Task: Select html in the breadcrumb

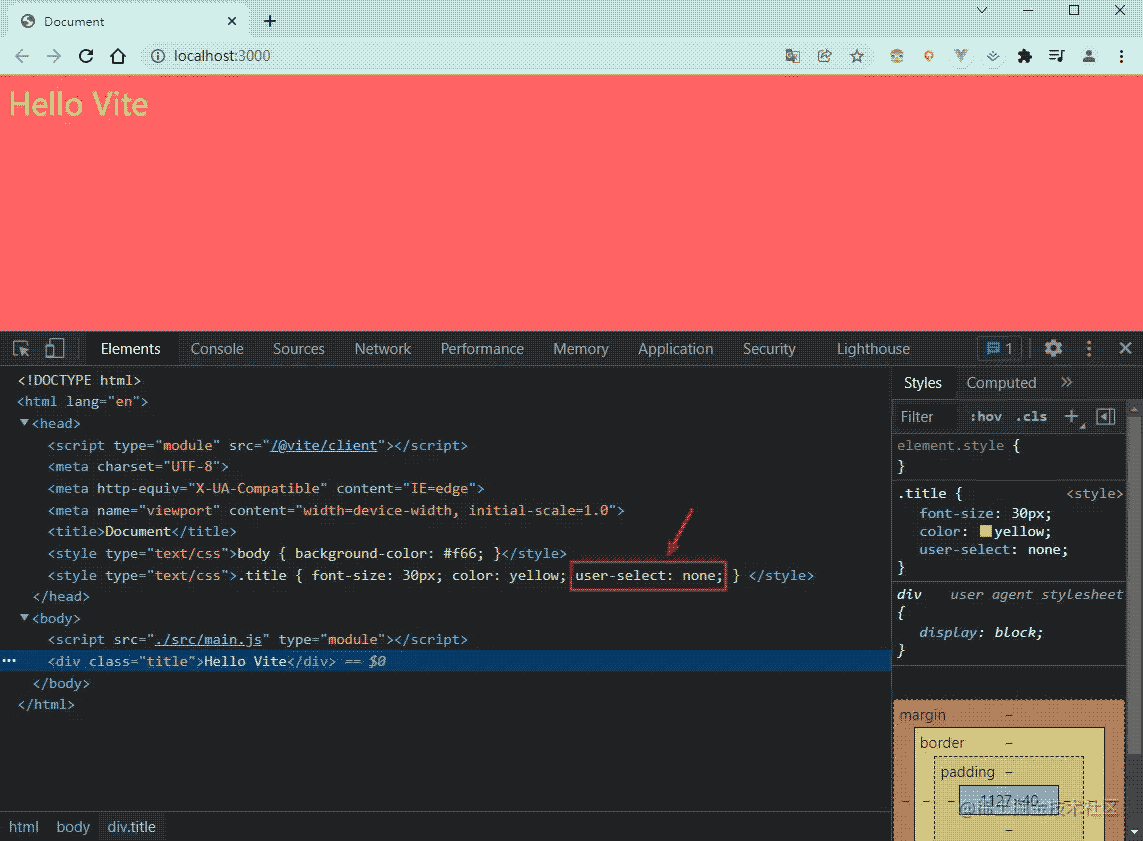Action: [24, 826]
